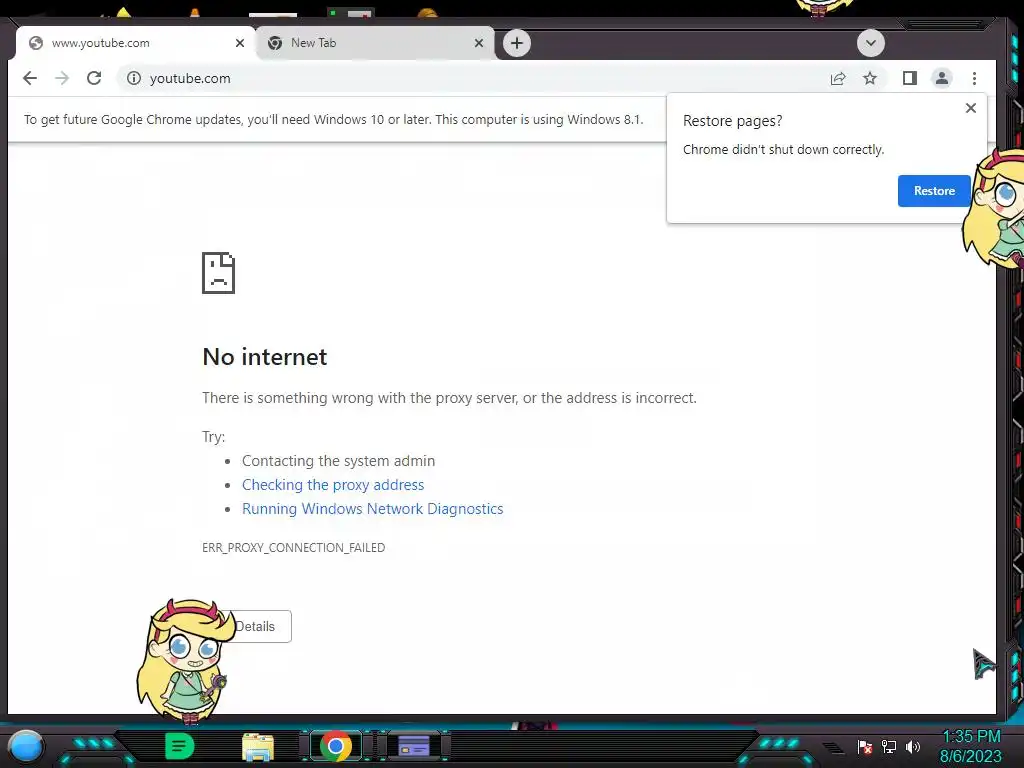Run Windows Network Diagnostics link
The height and width of the screenshot is (768, 1024).
(372, 509)
